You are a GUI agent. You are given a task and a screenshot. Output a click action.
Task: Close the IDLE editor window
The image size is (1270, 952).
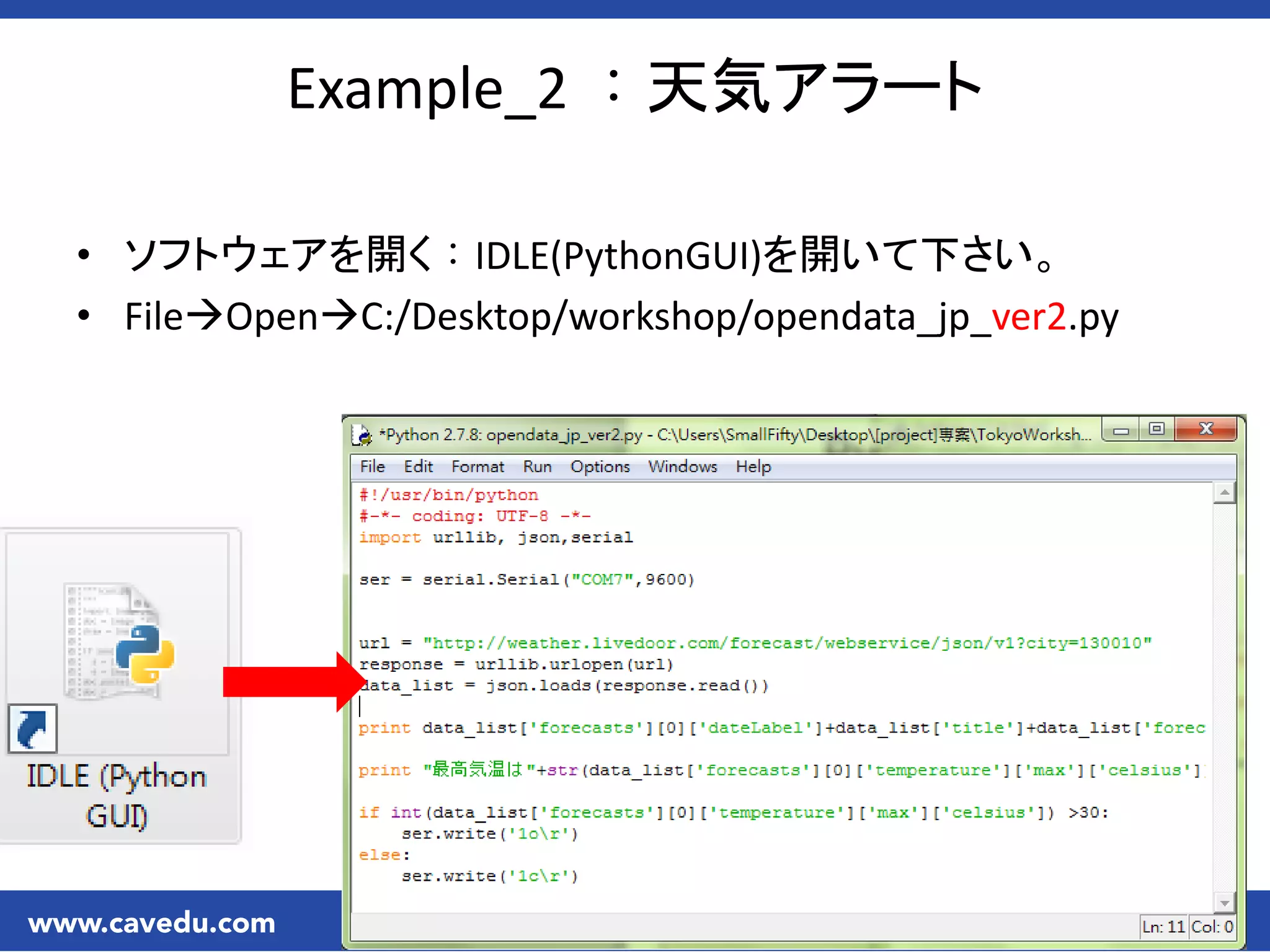1206,430
